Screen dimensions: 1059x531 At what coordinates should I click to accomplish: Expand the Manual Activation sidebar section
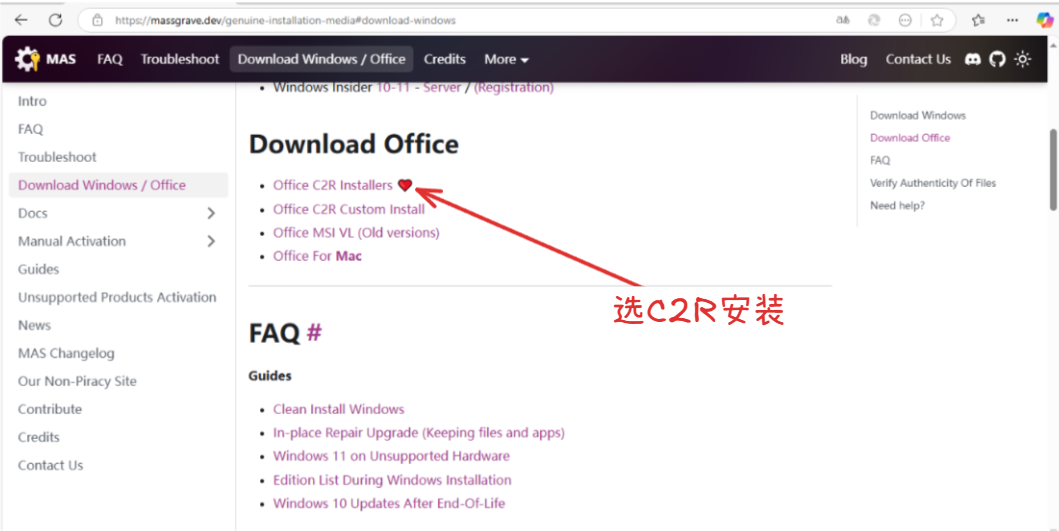coord(211,241)
